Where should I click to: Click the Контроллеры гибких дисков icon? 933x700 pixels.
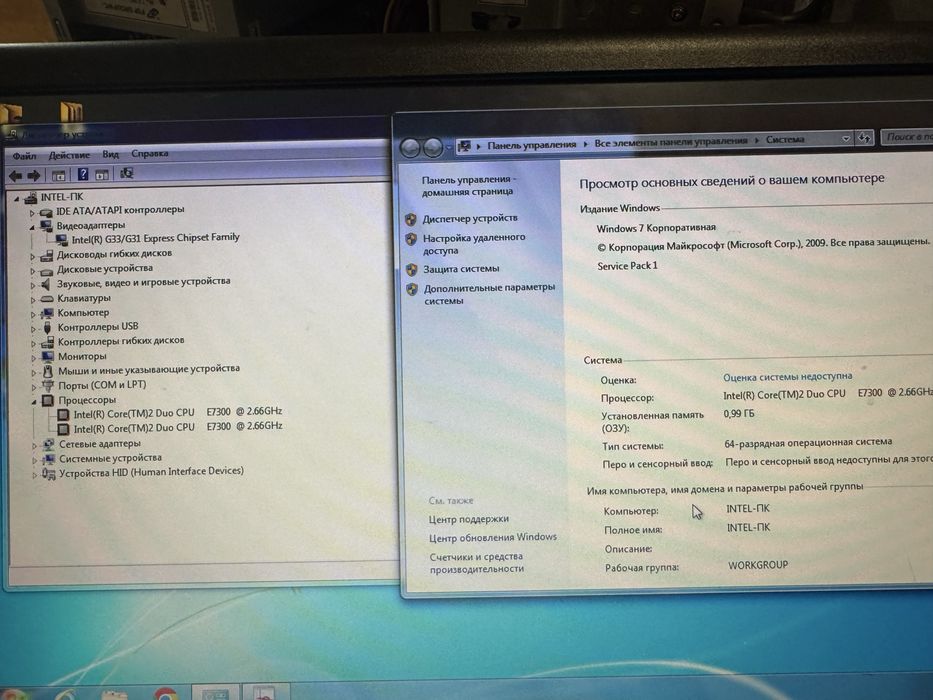coord(48,342)
